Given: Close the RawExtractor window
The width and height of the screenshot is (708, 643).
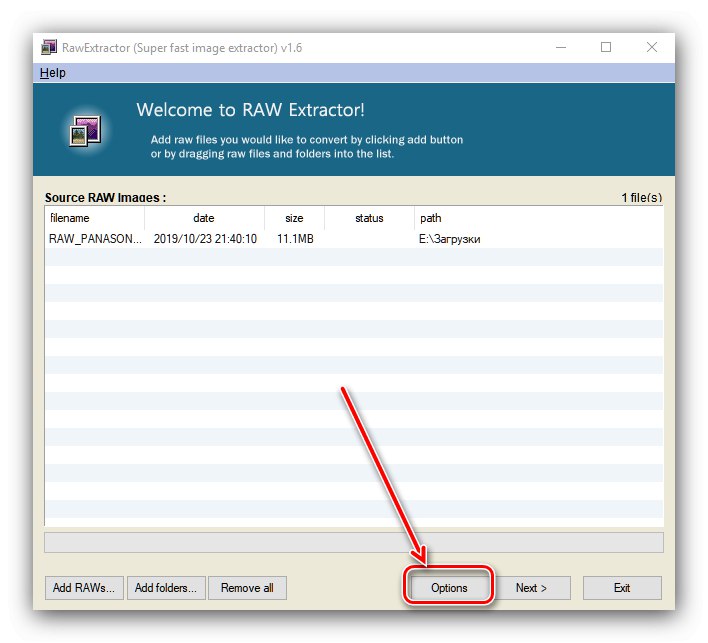Looking at the screenshot, I should click(652, 47).
